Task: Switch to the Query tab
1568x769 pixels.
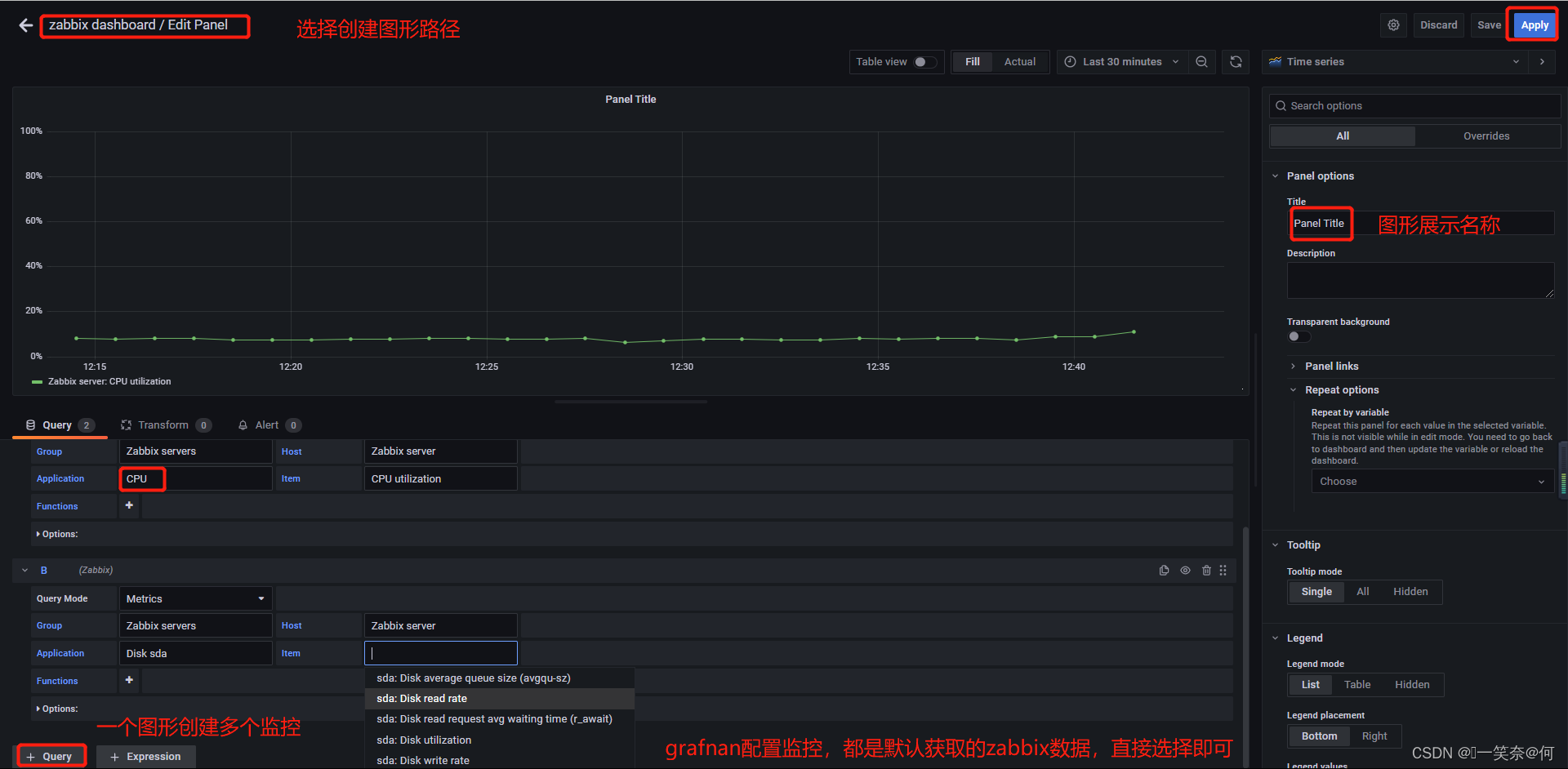Action: tap(60, 425)
